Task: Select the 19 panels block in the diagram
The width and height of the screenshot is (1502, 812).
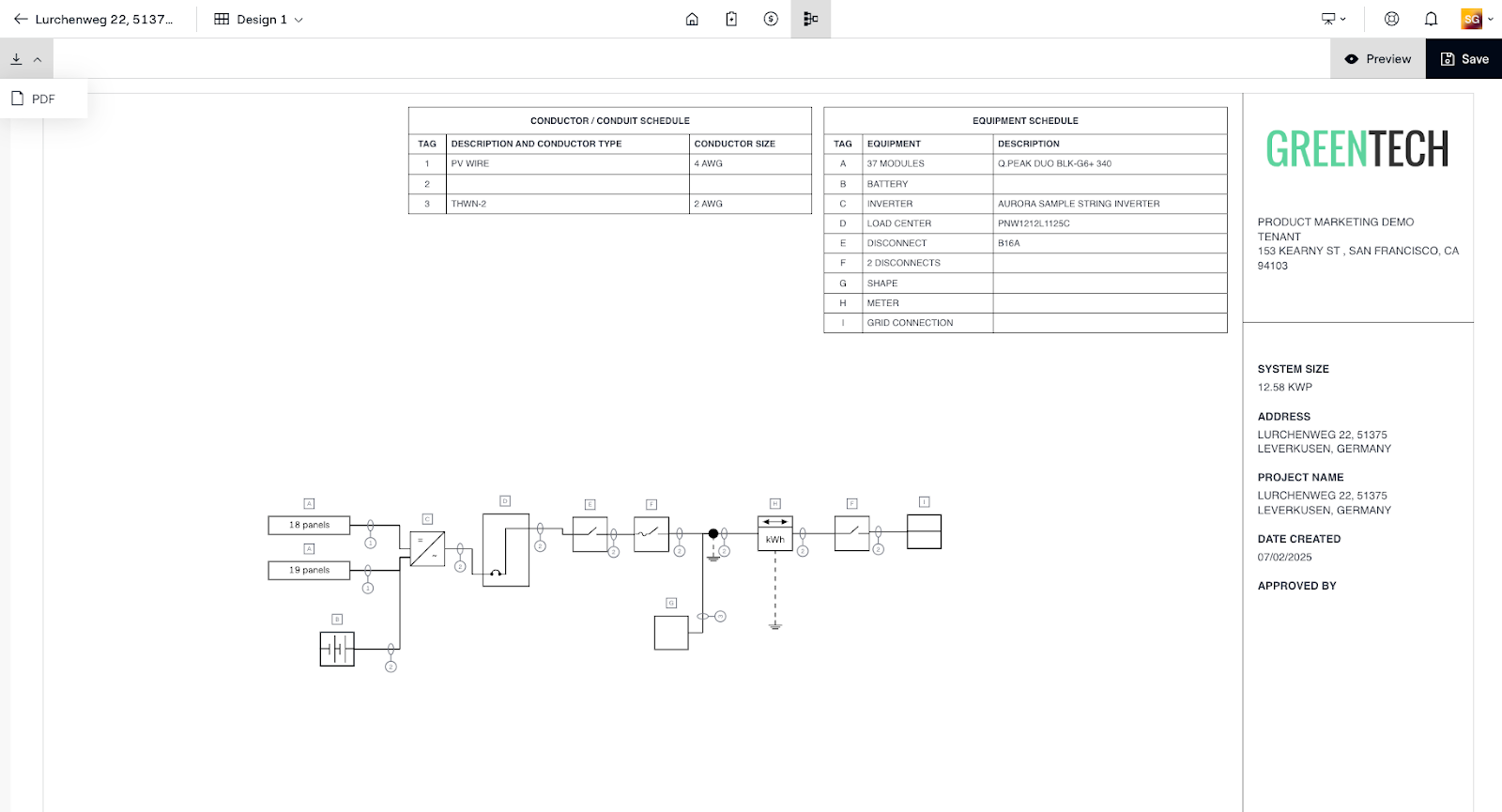Action: [309, 570]
